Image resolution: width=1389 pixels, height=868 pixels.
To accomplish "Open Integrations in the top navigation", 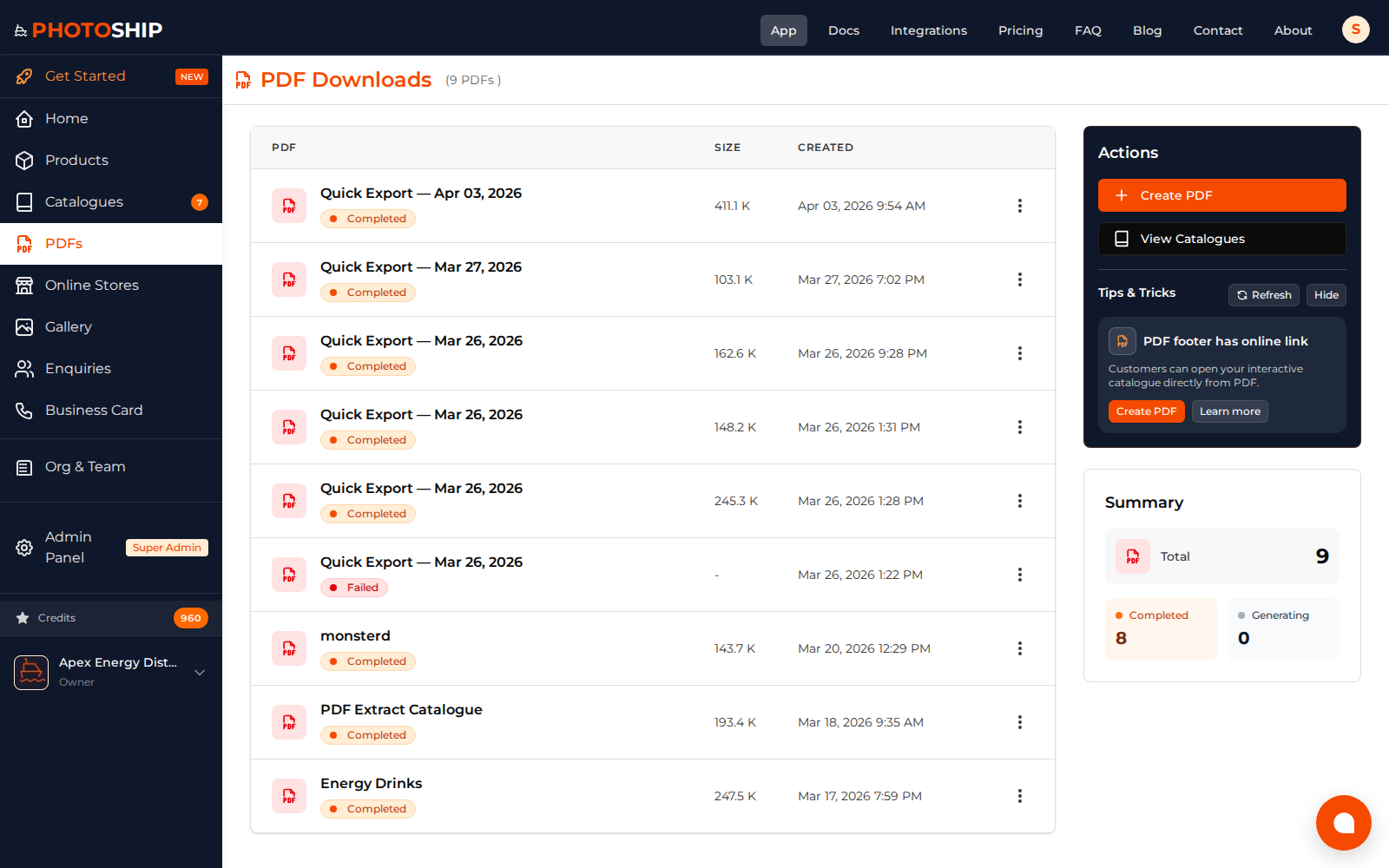I will click(929, 30).
